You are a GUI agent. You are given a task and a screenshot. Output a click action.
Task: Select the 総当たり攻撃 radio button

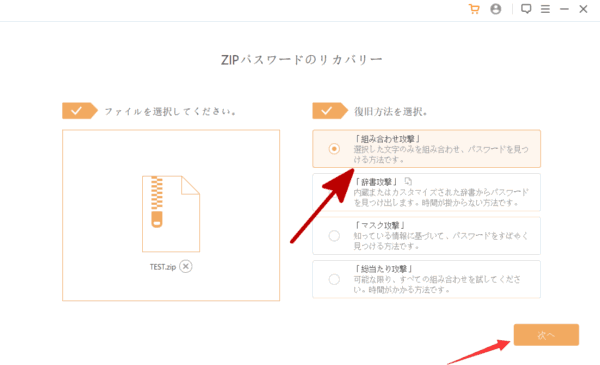[x=334, y=279]
